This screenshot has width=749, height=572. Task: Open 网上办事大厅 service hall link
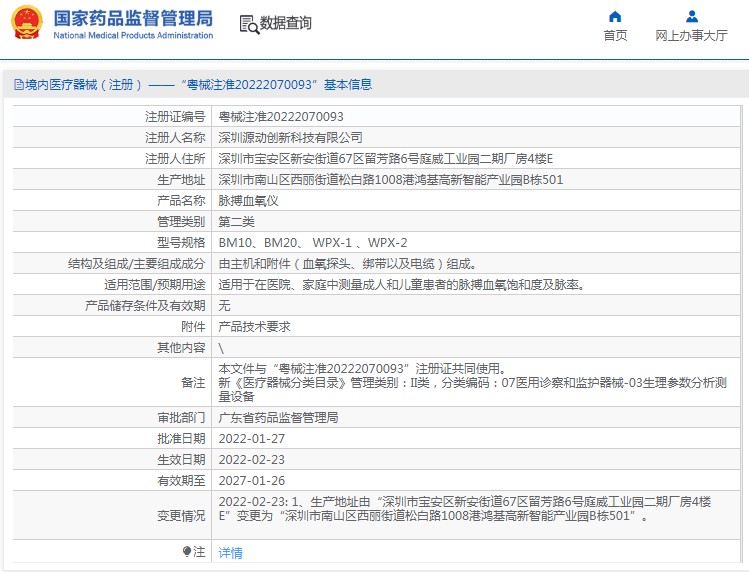(x=691, y=35)
